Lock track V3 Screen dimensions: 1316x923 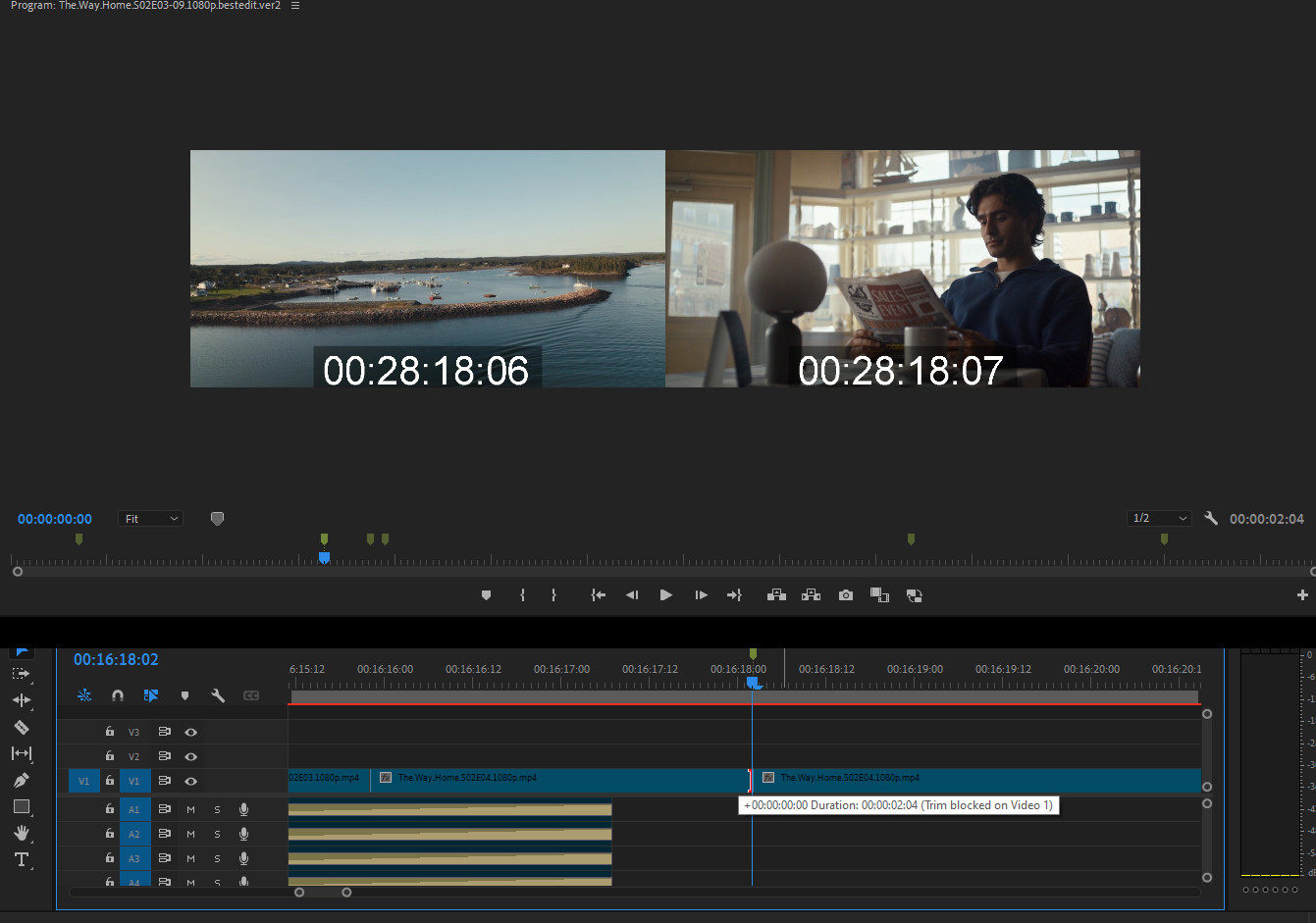pyautogui.click(x=110, y=732)
